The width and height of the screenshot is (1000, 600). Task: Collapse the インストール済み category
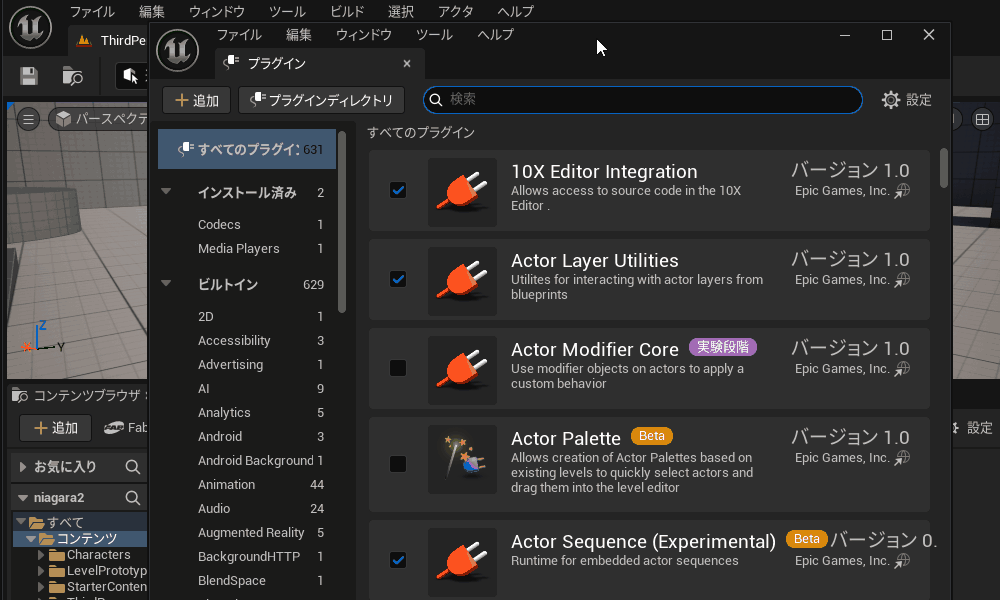coord(166,192)
